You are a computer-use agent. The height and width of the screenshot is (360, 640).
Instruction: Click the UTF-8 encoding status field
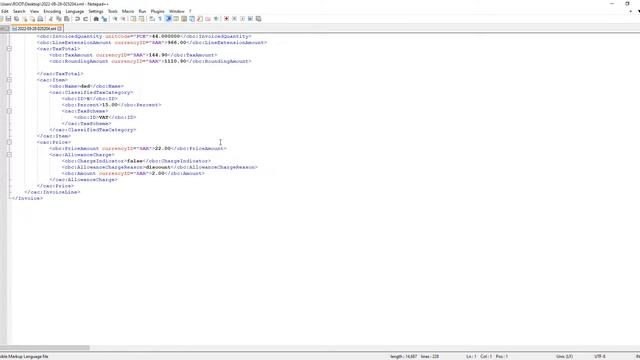click(600, 356)
